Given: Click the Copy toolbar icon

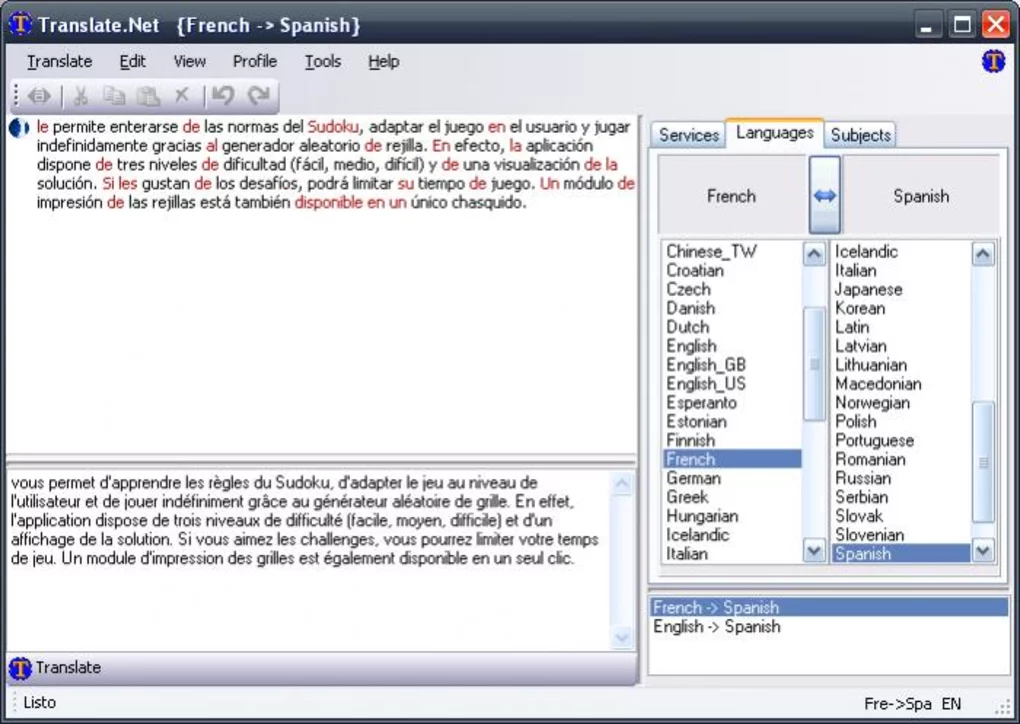Looking at the screenshot, I should (x=114, y=96).
